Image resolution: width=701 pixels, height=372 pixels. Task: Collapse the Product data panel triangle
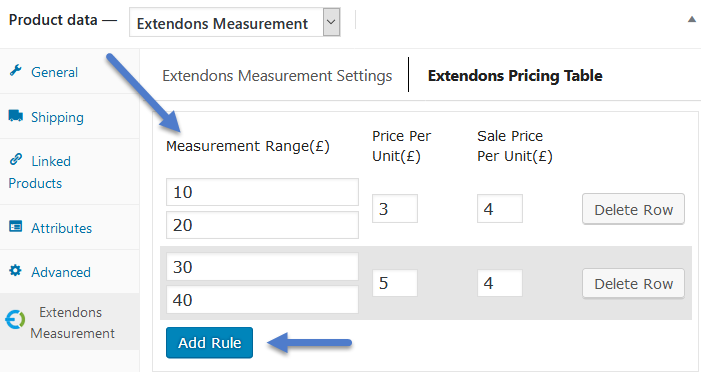(x=692, y=19)
